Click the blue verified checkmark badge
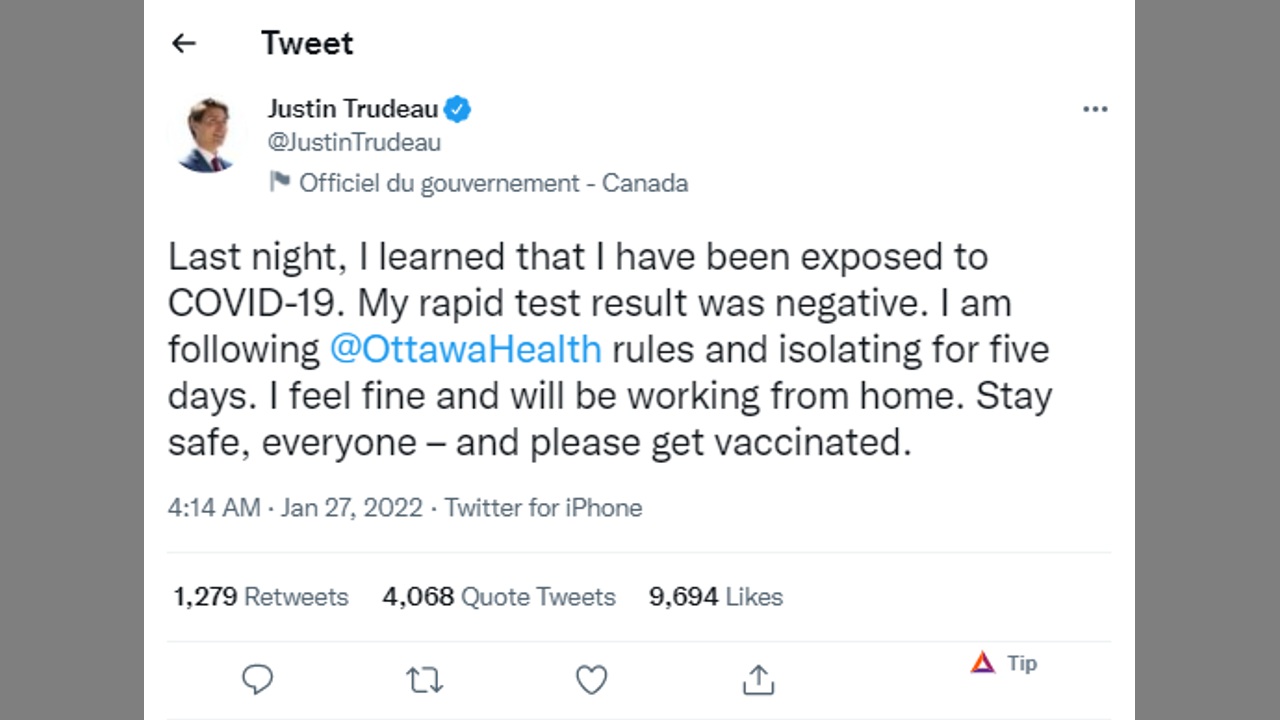Screen dimensions: 1280x720 [458, 109]
